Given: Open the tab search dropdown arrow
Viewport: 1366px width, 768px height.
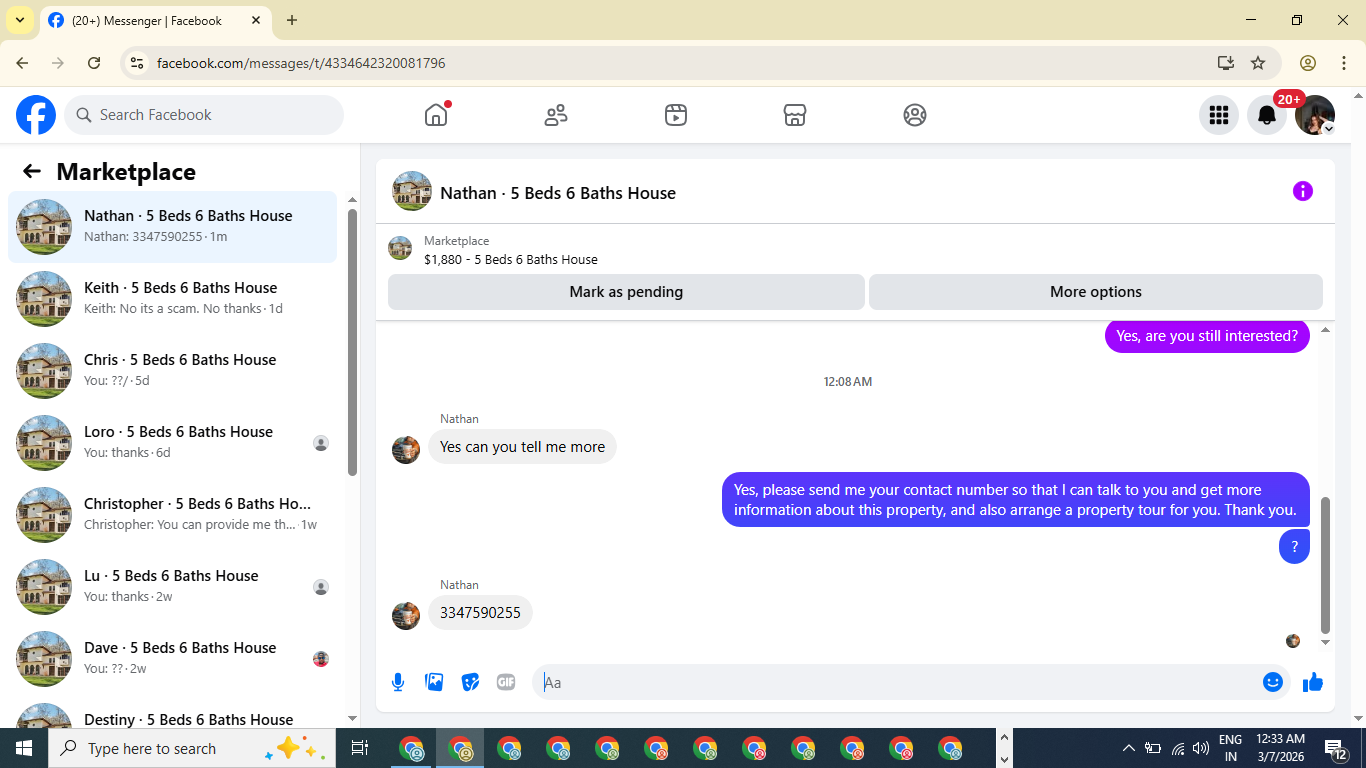Looking at the screenshot, I should (19, 20).
